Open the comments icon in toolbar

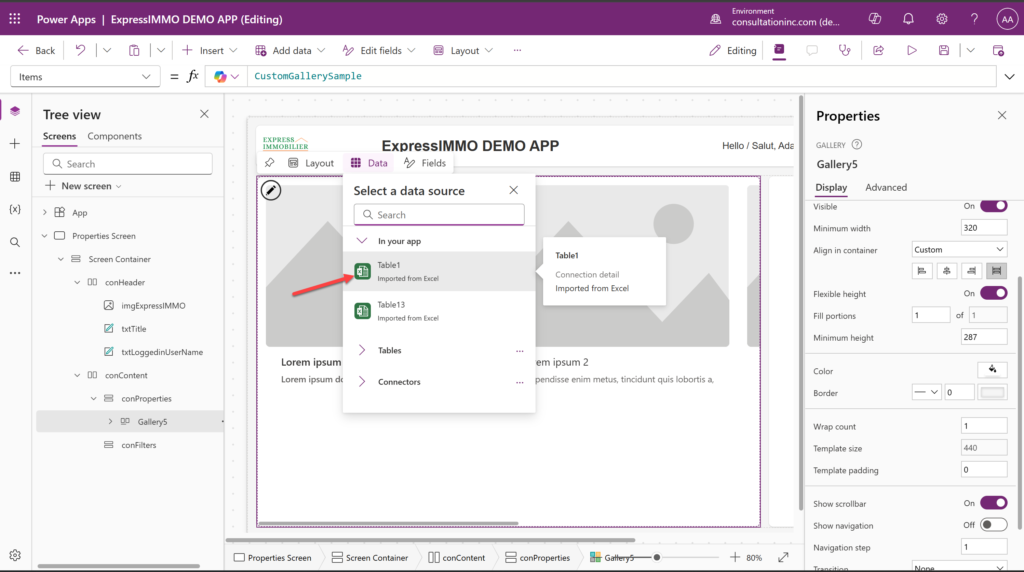[812, 50]
